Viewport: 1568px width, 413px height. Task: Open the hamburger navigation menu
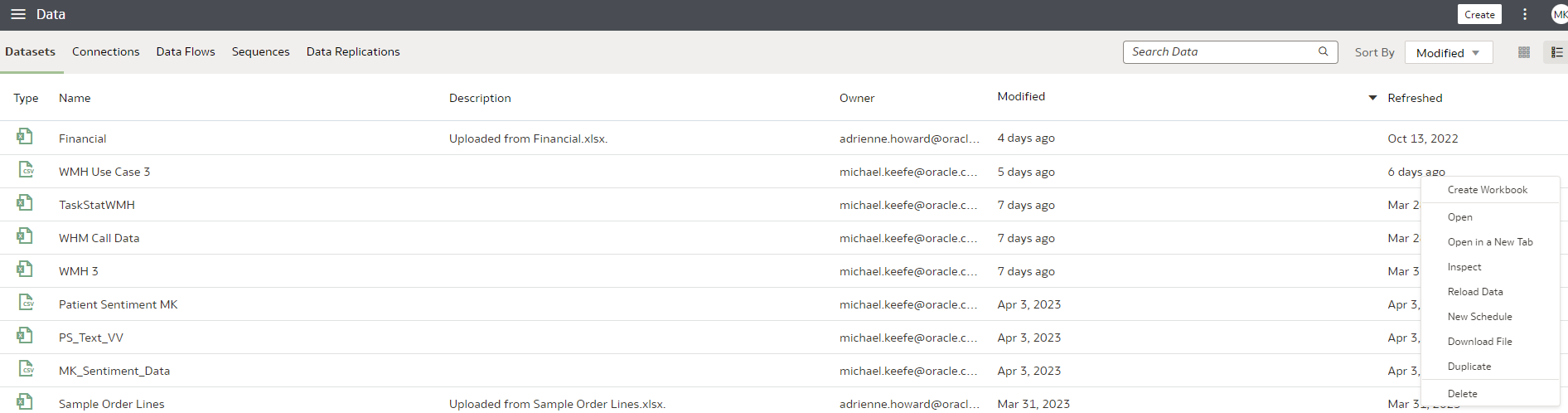click(x=17, y=14)
